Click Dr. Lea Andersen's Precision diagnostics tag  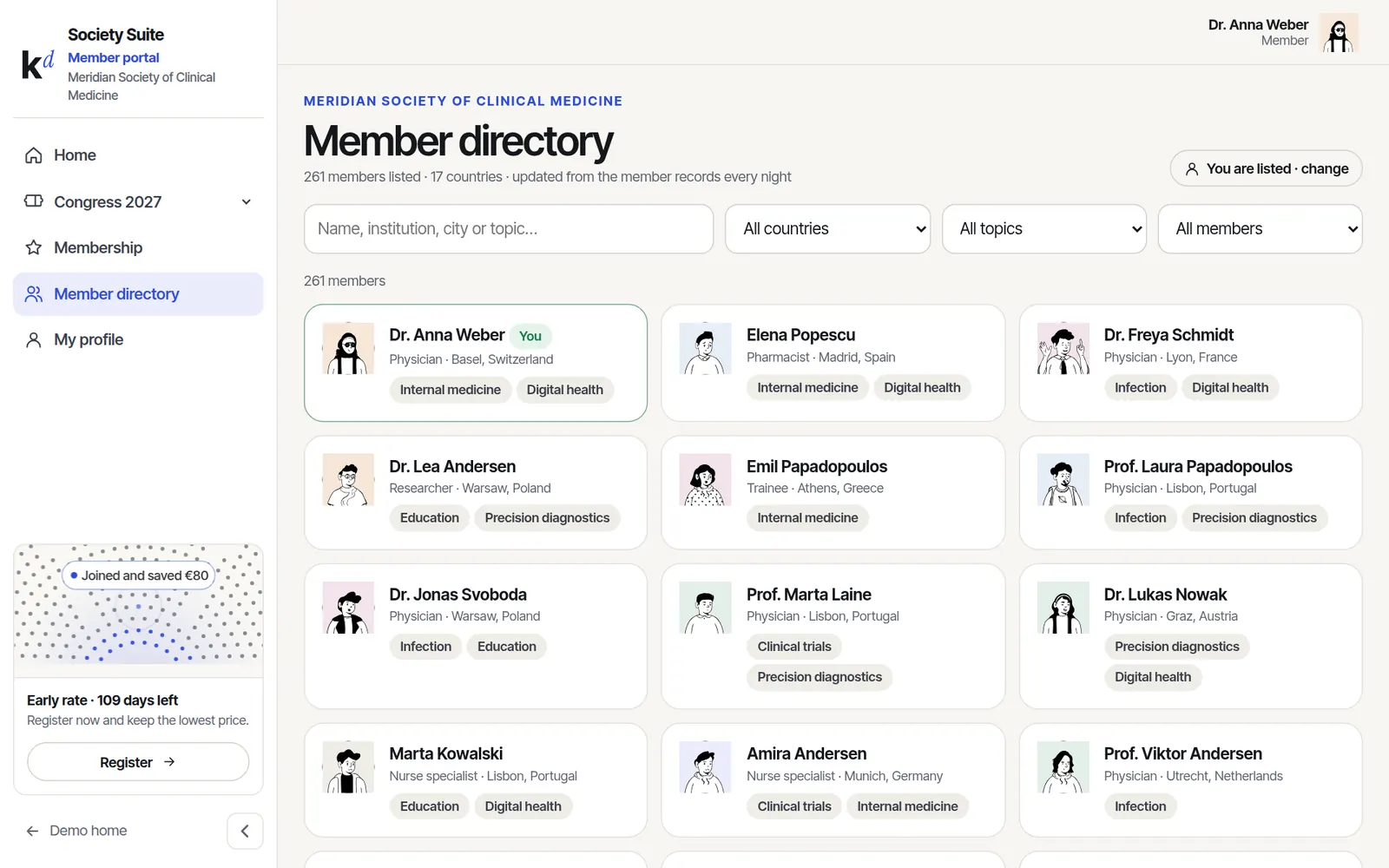pos(547,518)
